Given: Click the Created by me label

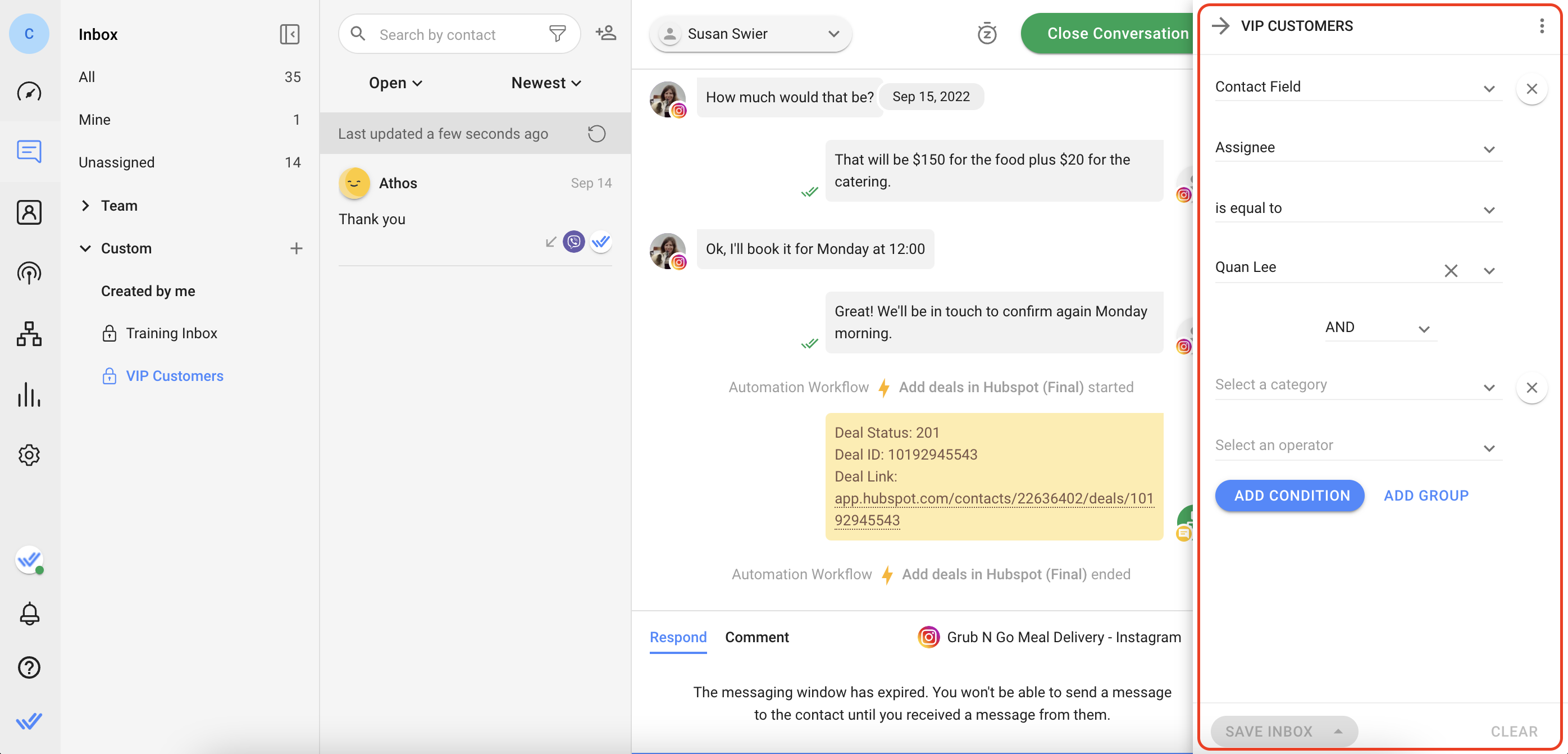Looking at the screenshot, I should [x=148, y=291].
